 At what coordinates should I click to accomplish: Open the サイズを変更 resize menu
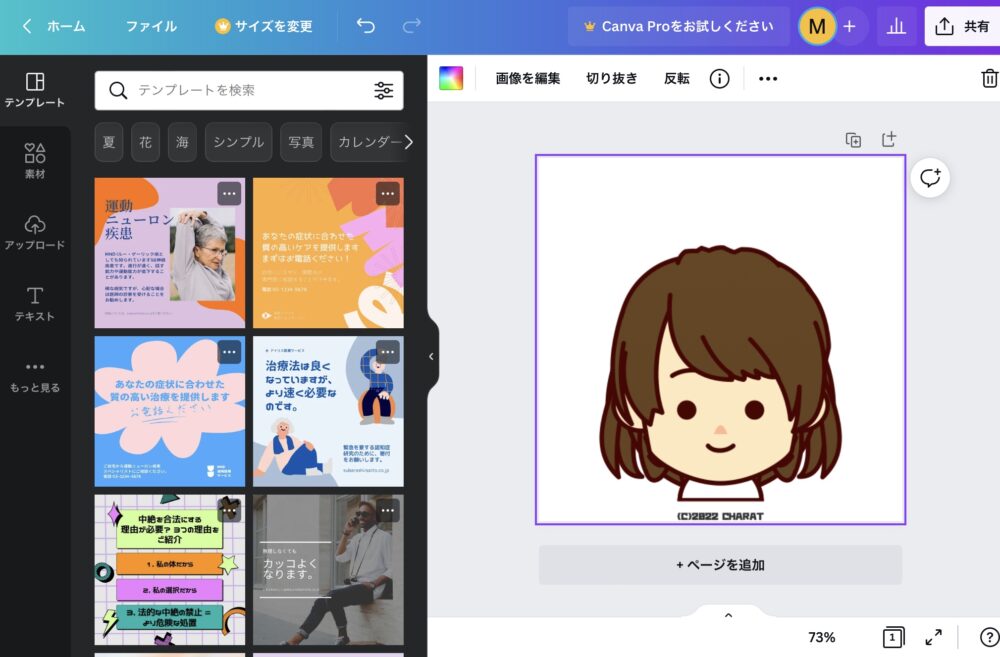pos(263,26)
